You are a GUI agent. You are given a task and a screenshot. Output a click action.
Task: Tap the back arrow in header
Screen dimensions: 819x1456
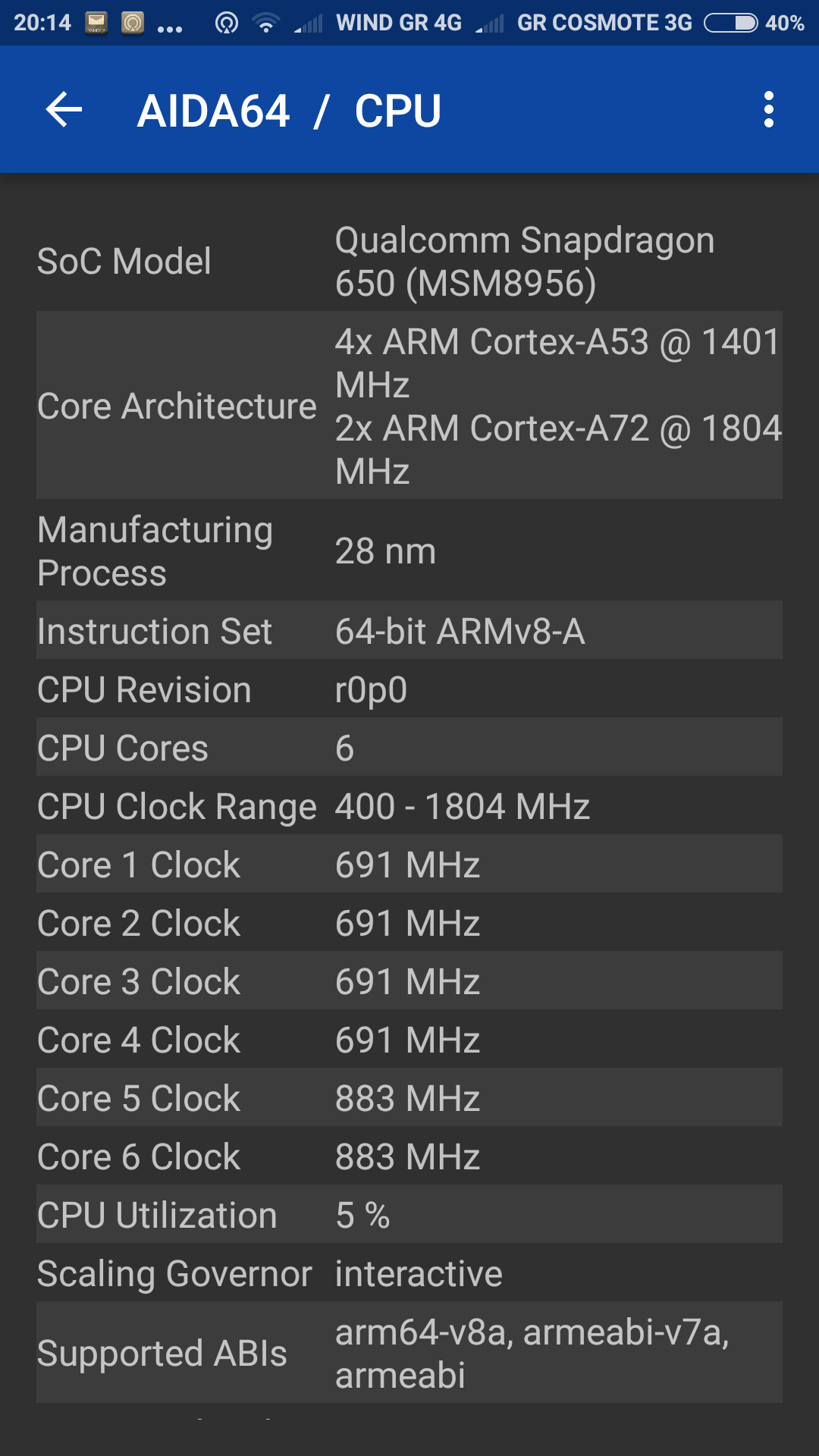click(x=64, y=110)
